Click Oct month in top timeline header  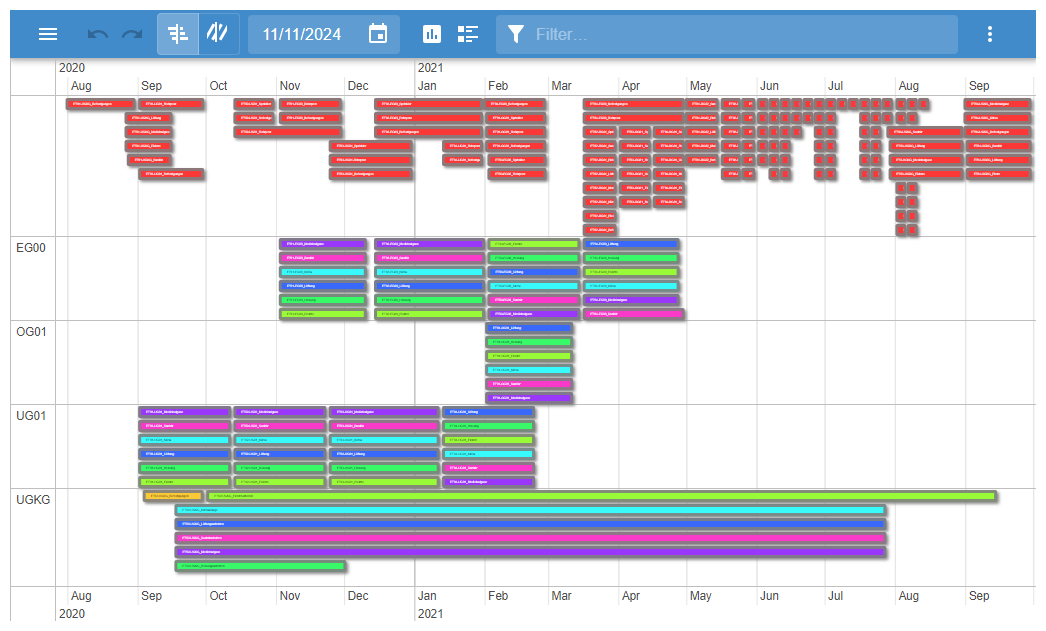coord(218,86)
